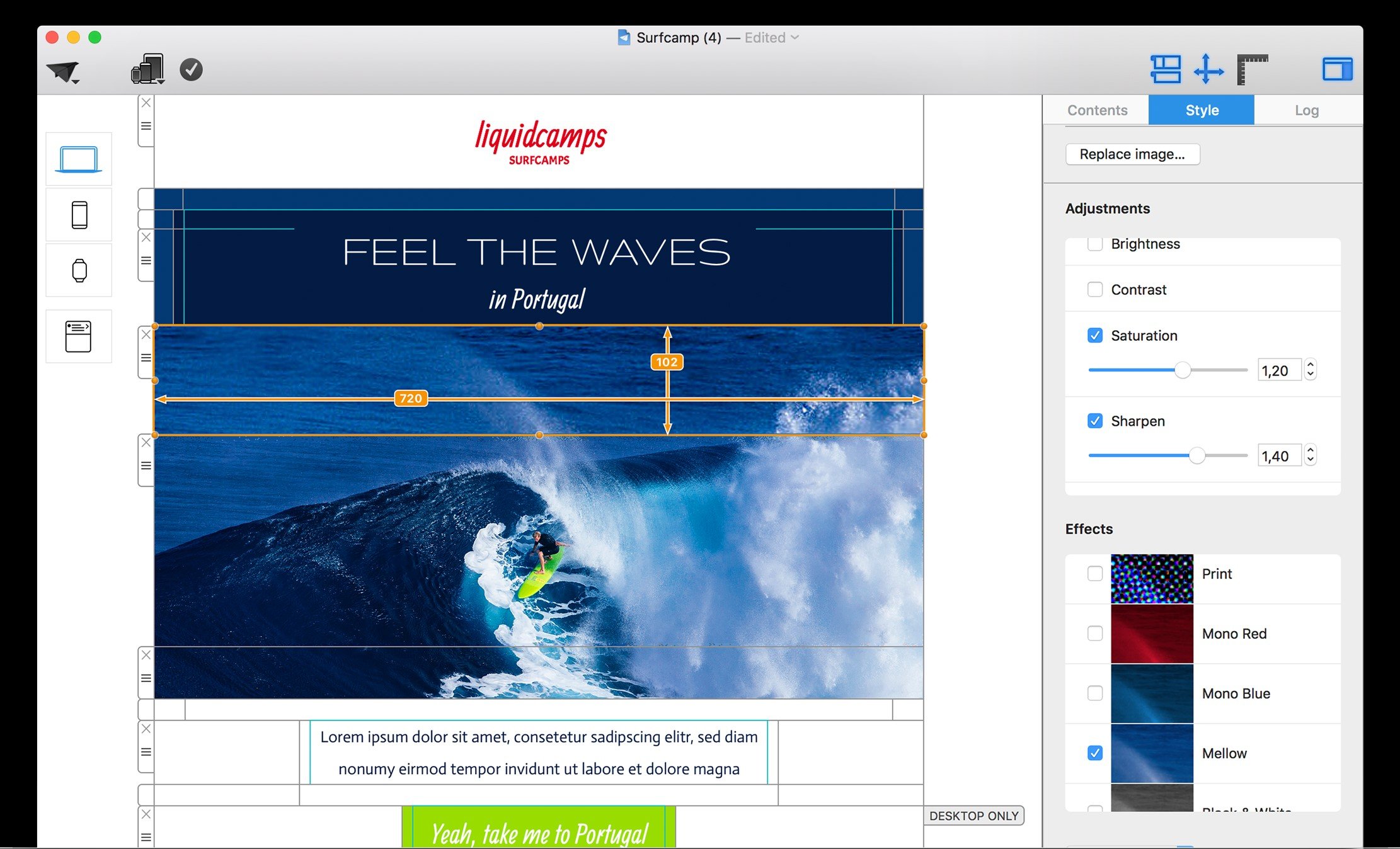Screen dimensions: 1400x849
Task: Remove the surfer image block
Action: pos(146,443)
